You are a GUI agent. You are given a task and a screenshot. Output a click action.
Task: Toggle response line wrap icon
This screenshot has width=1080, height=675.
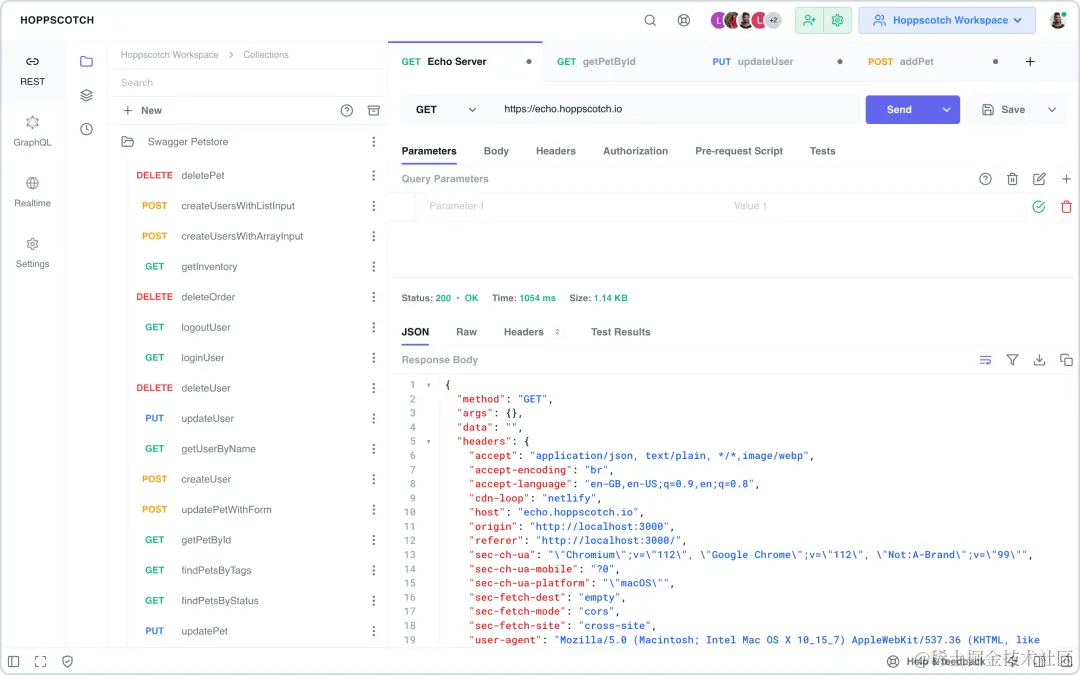click(985, 360)
